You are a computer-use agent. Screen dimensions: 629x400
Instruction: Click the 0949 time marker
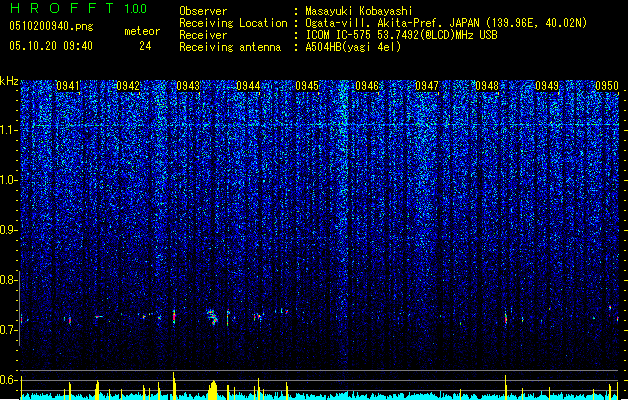click(547, 86)
